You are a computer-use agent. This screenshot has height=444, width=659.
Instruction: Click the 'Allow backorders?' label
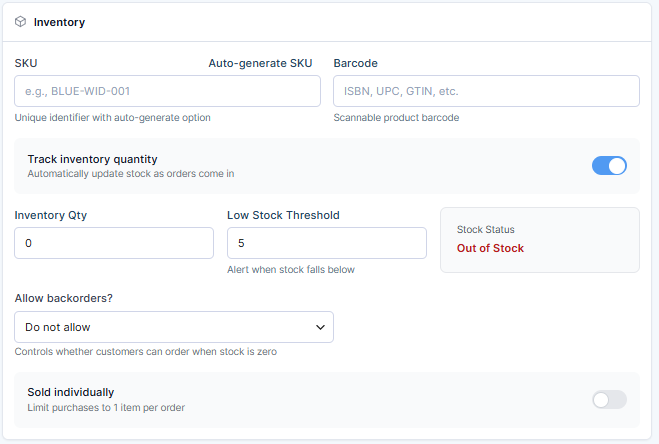coord(63,298)
